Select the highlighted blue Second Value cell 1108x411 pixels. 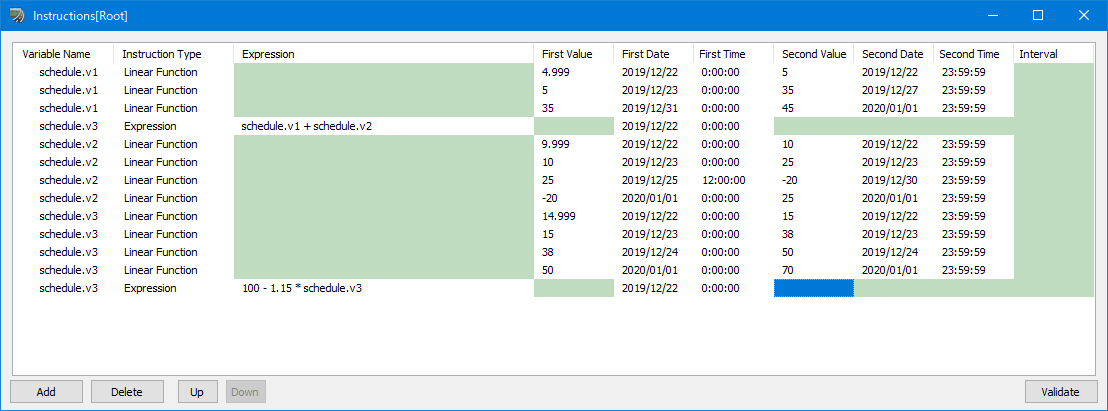pos(813,288)
